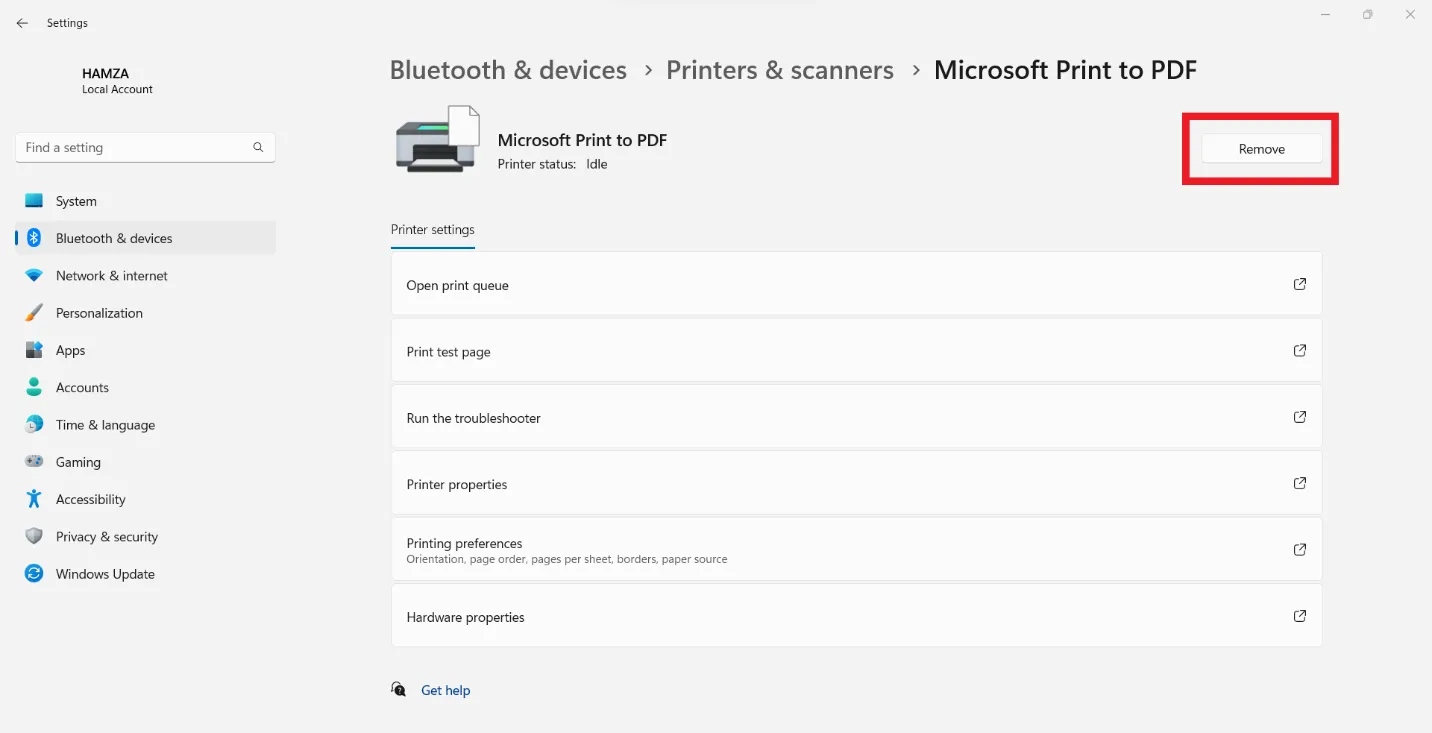The height and width of the screenshot is (733, 1432).
Task: Select Accounts in the sidebar
Action: [82, 387]
